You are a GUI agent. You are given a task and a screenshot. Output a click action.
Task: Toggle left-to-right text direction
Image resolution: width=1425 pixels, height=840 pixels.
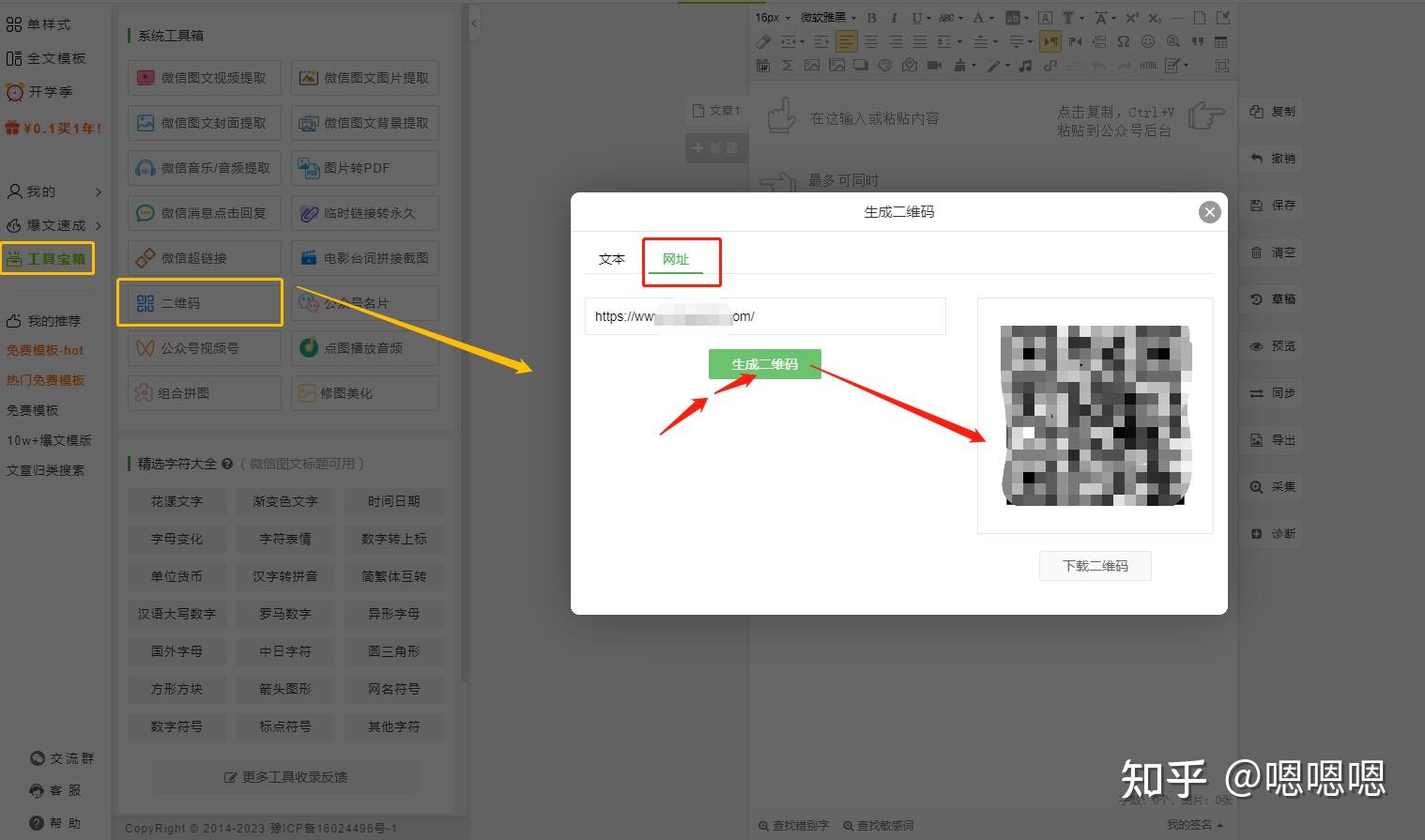point(1050,41)
